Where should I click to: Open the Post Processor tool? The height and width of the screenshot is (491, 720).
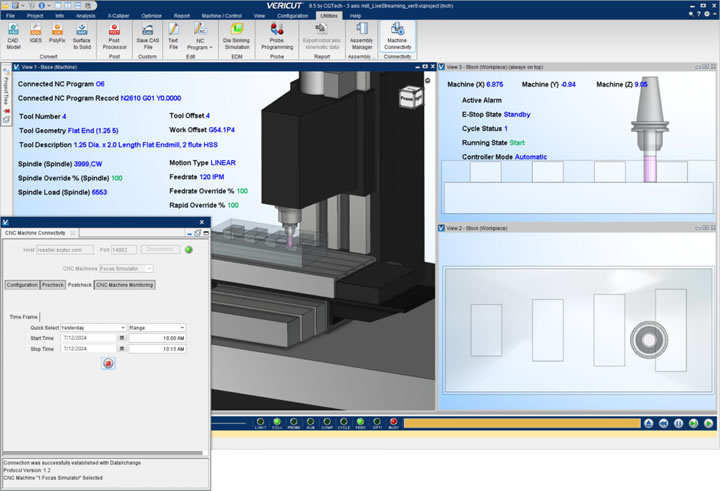click(114, 36)
